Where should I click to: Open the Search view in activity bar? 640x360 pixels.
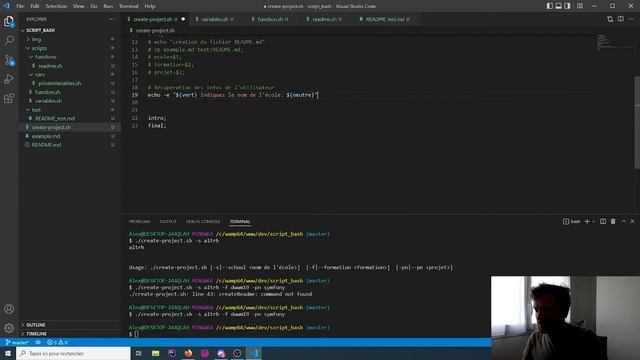pos(9,40)
